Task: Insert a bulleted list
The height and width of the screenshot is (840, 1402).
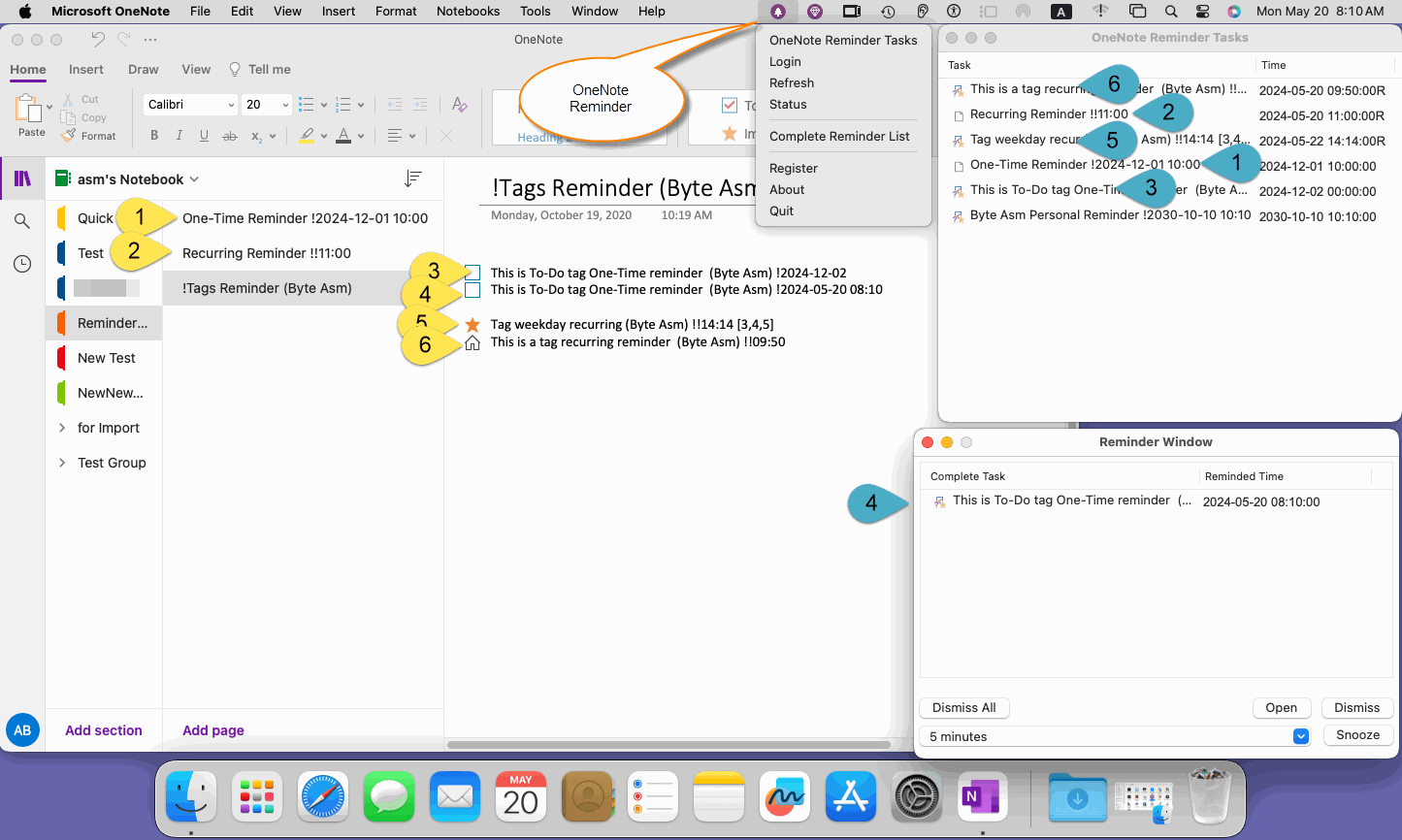Action: click(x=306, y=105)
